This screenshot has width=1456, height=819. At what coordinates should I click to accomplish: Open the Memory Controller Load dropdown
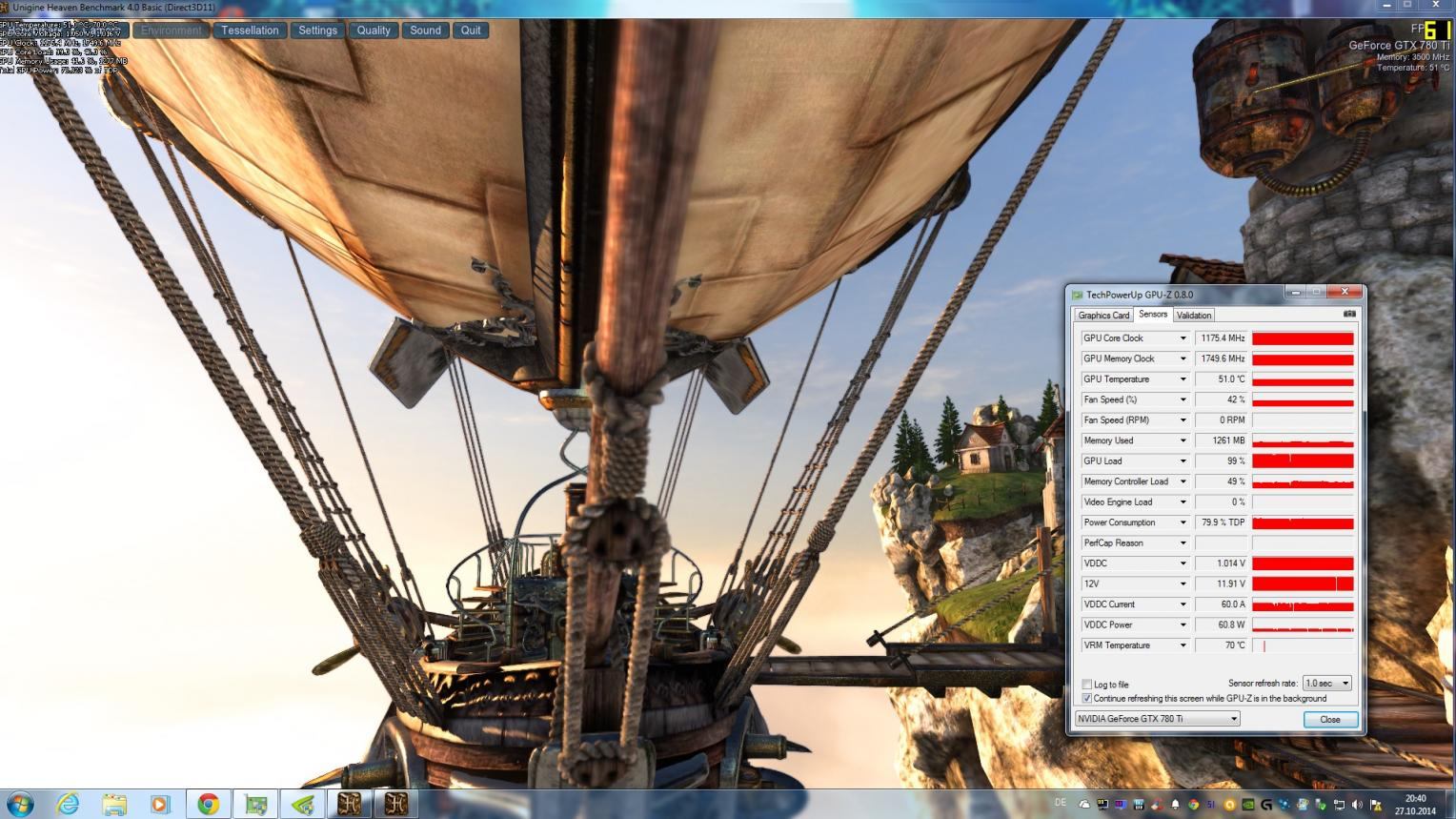coord(1183,481)
